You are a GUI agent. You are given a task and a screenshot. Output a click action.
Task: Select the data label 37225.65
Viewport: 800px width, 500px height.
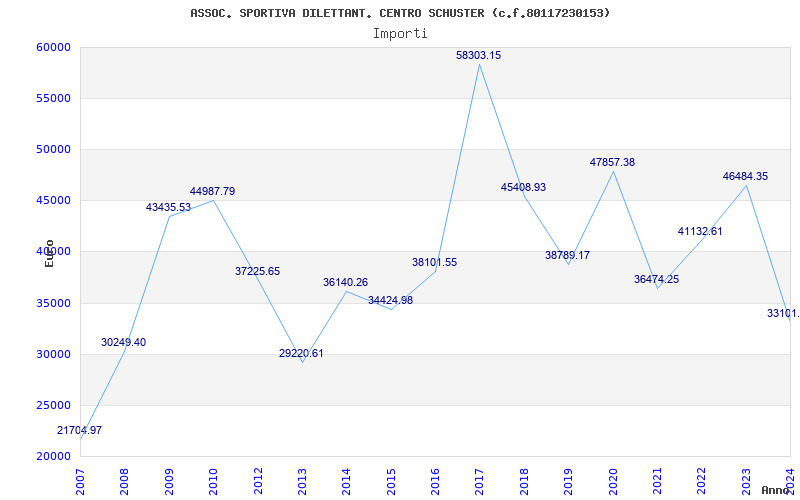tap(257, 271)
